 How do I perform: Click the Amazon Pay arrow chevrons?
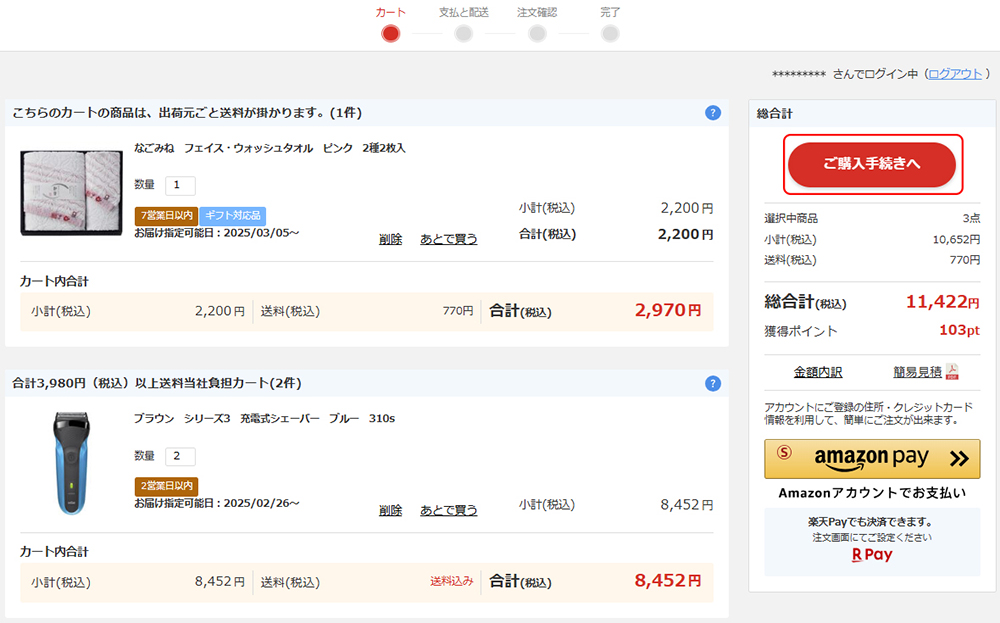click(959, 458)
